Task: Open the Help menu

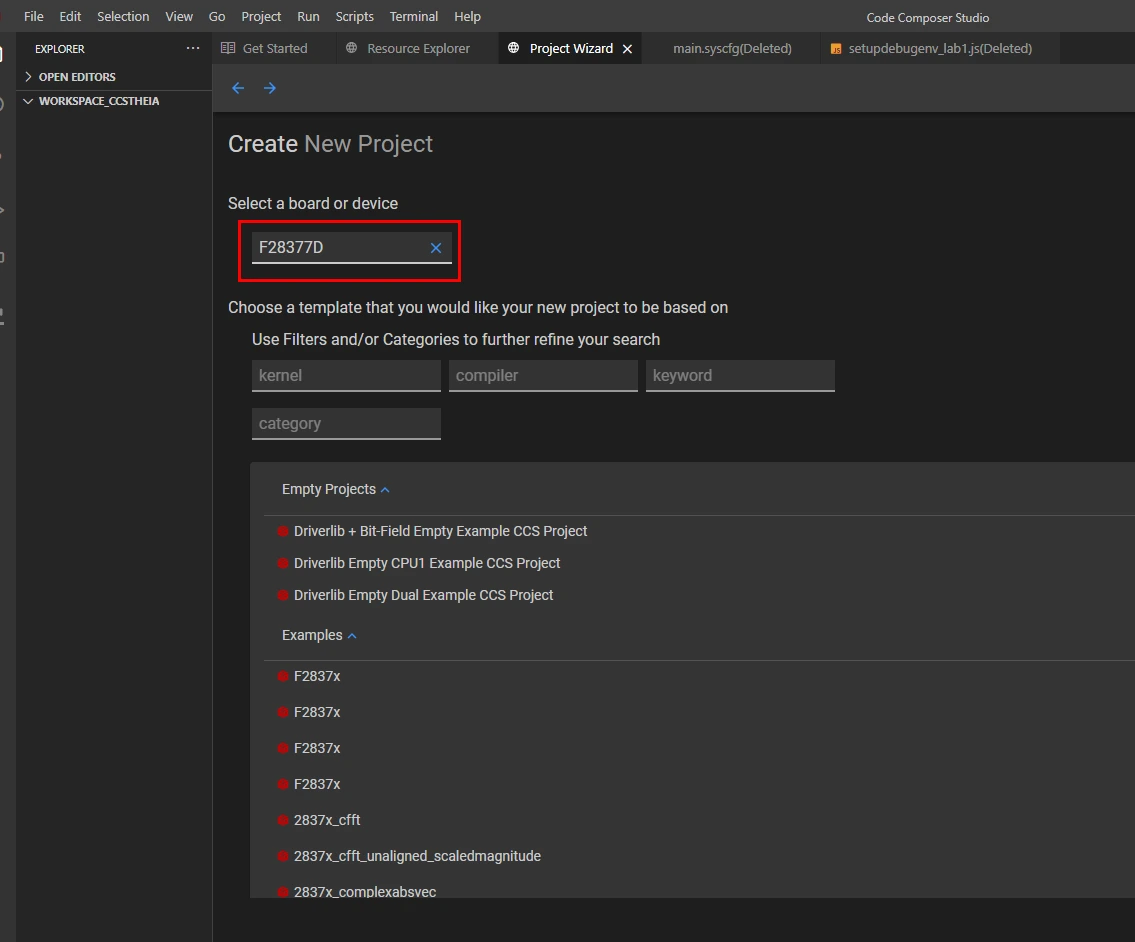Action: 467,16
